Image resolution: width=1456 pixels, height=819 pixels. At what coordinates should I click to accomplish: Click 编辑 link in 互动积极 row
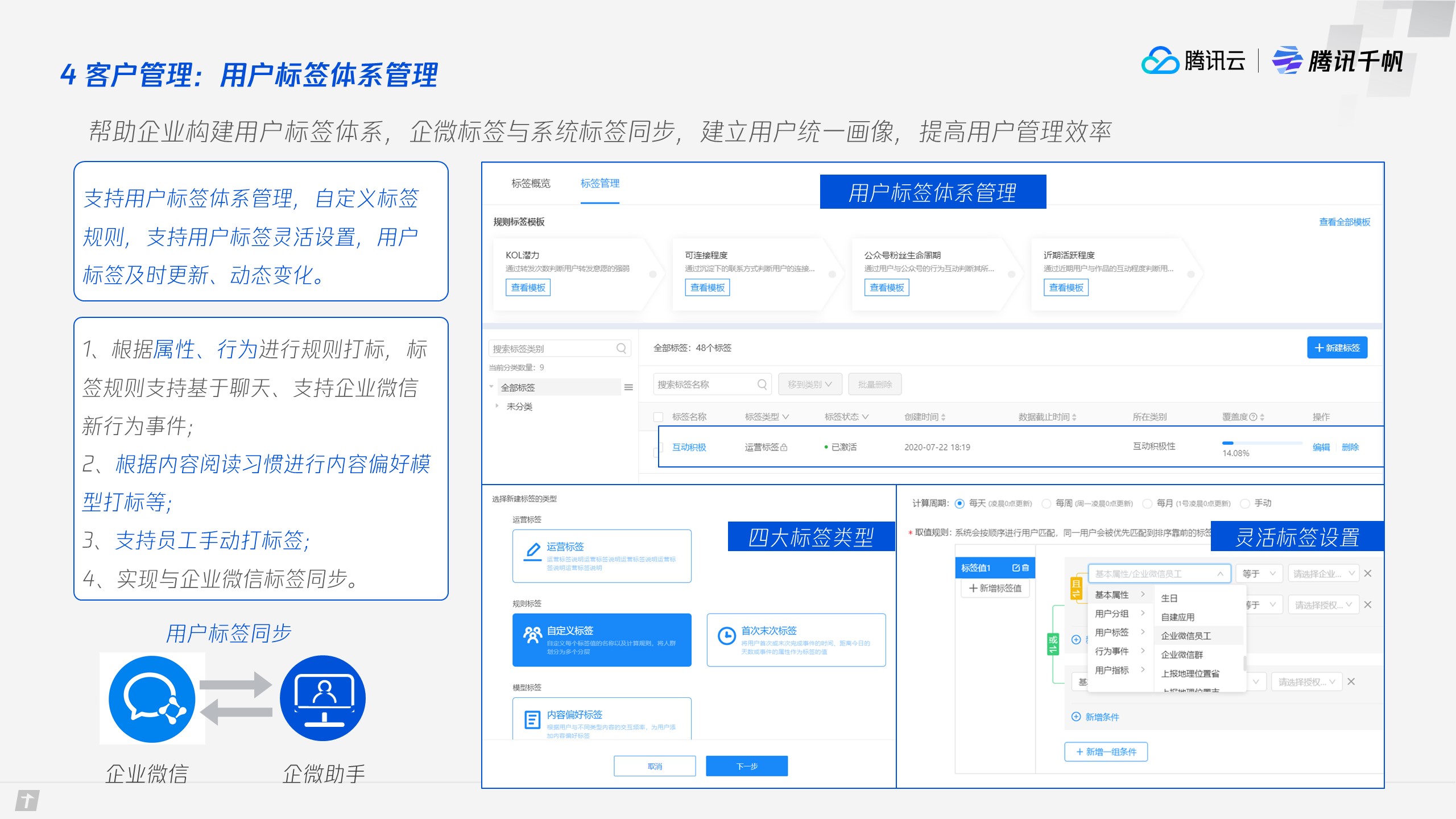[x=1321, y=447]
